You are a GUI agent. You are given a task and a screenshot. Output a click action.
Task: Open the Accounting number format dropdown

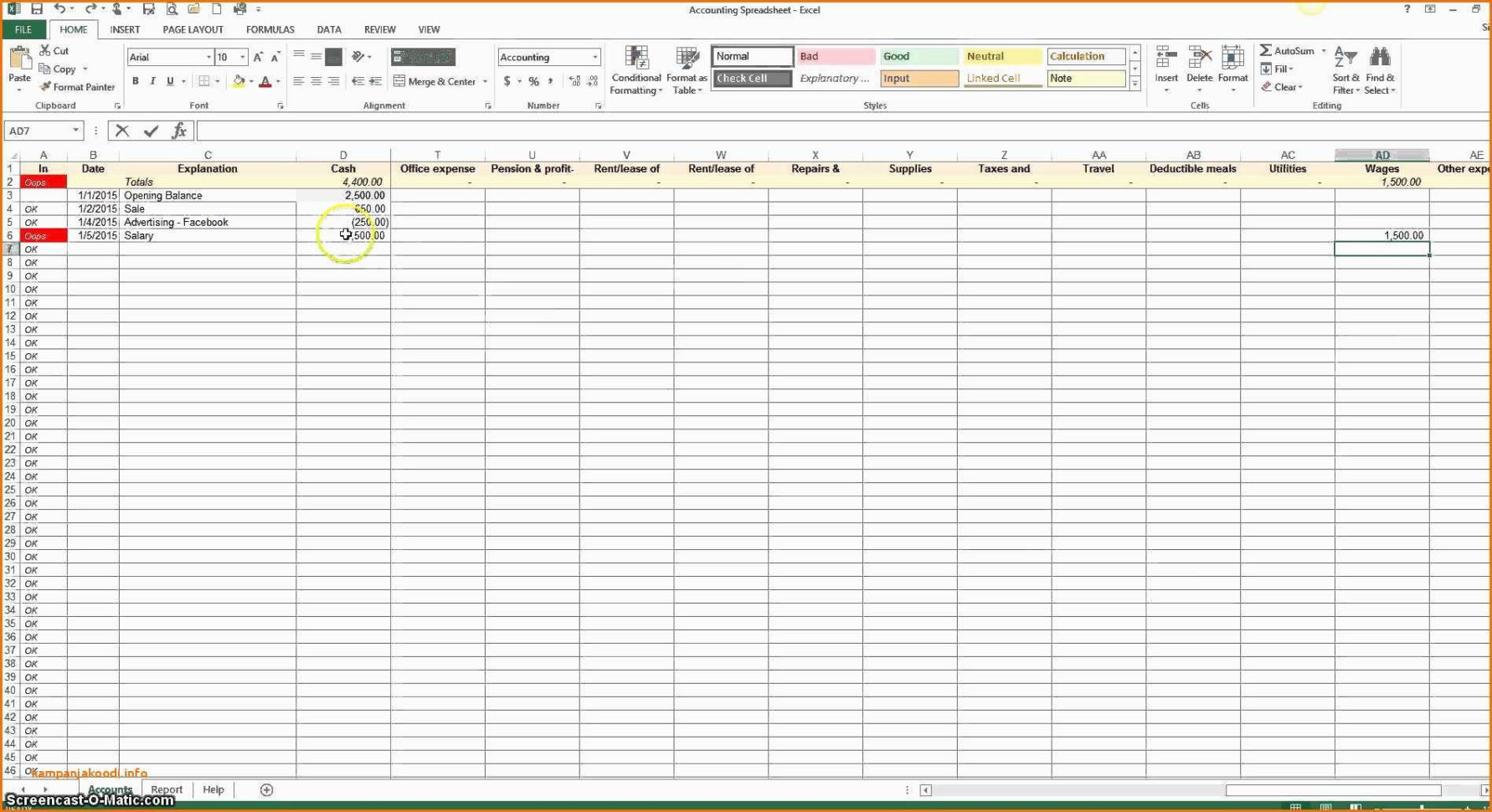pos(596,57)
